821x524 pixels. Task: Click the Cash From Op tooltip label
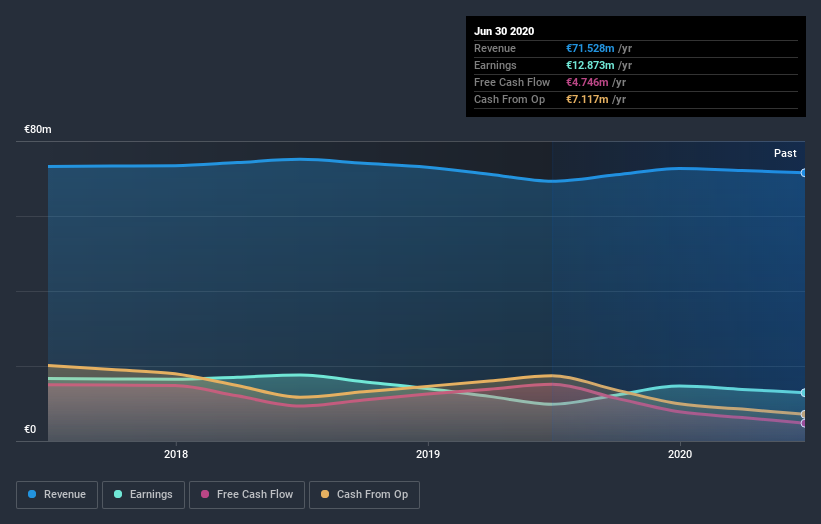[x=509, y=99]
